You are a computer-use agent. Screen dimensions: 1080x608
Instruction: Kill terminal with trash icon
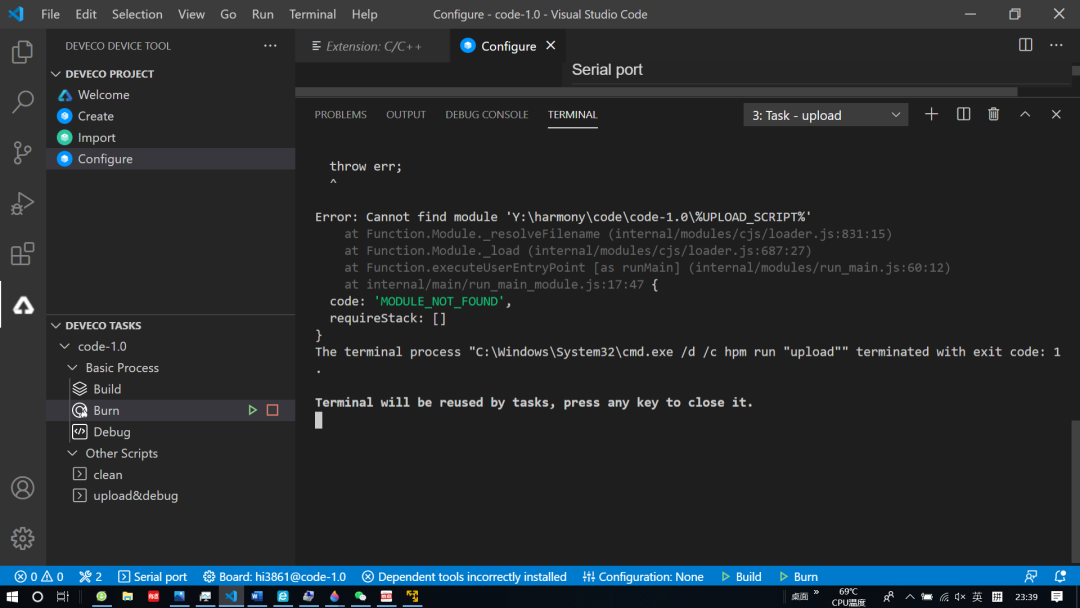tap(993, 114)
